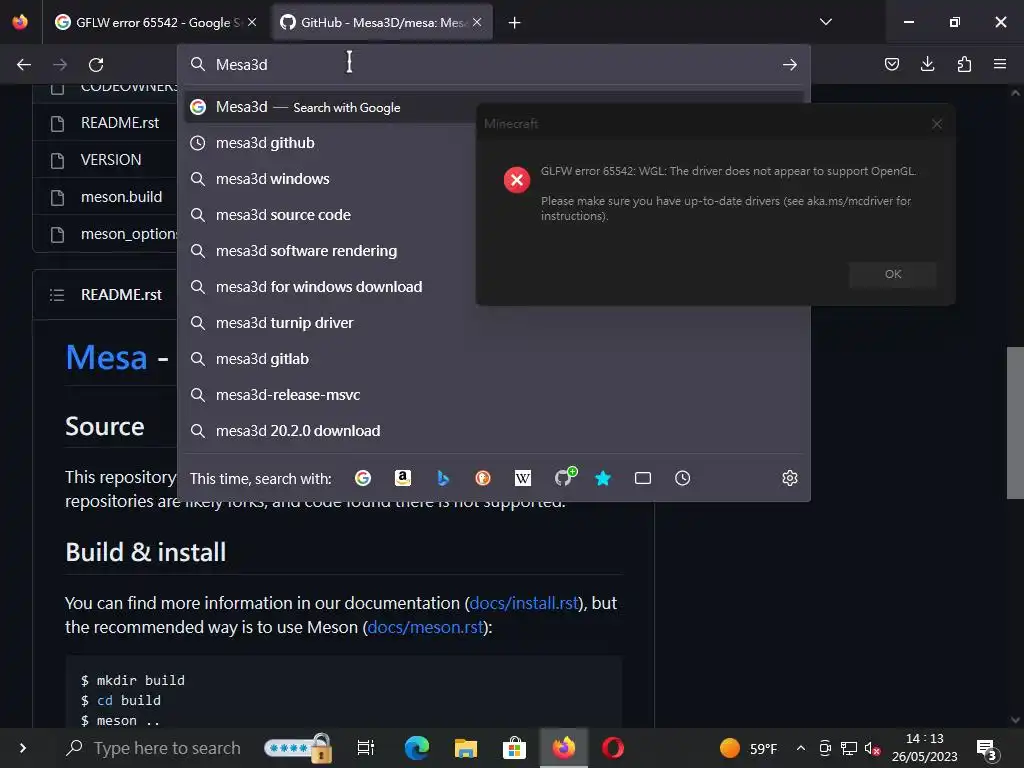Select 'mesa3d-release-msvc' suggestion
This screenshot has width=1024, height=768.
point(493,394)
